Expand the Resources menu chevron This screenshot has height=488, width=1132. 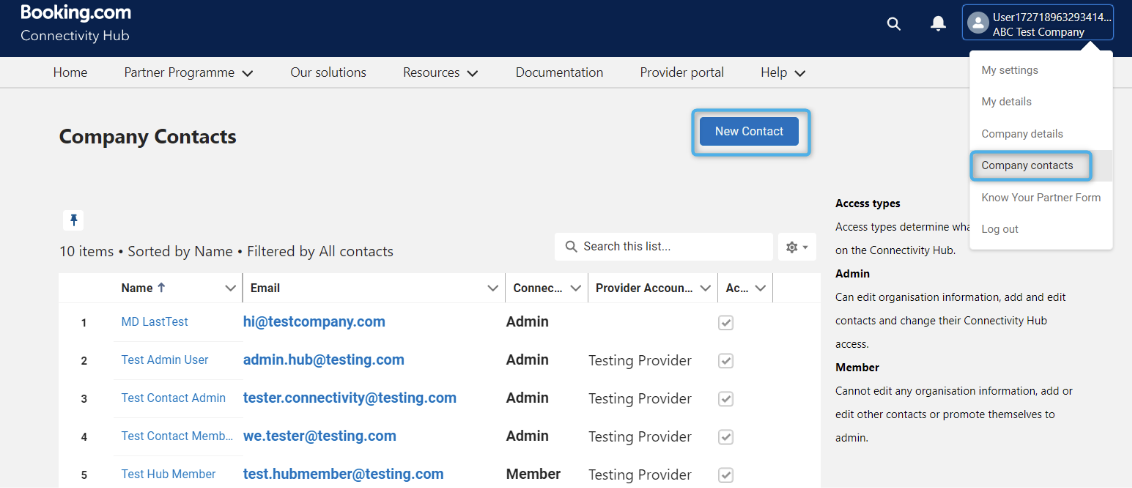[x=472, y=73]
